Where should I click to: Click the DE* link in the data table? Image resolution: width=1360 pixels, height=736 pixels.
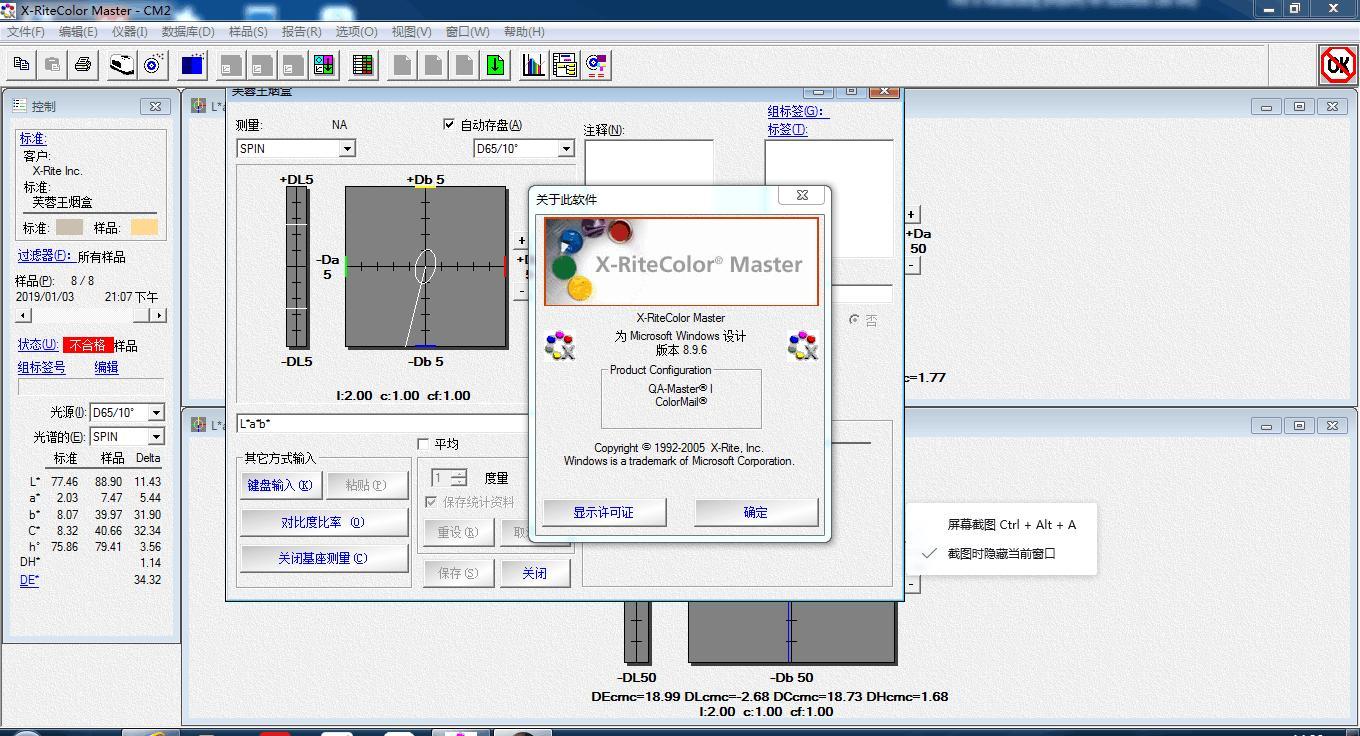(29, 580)
